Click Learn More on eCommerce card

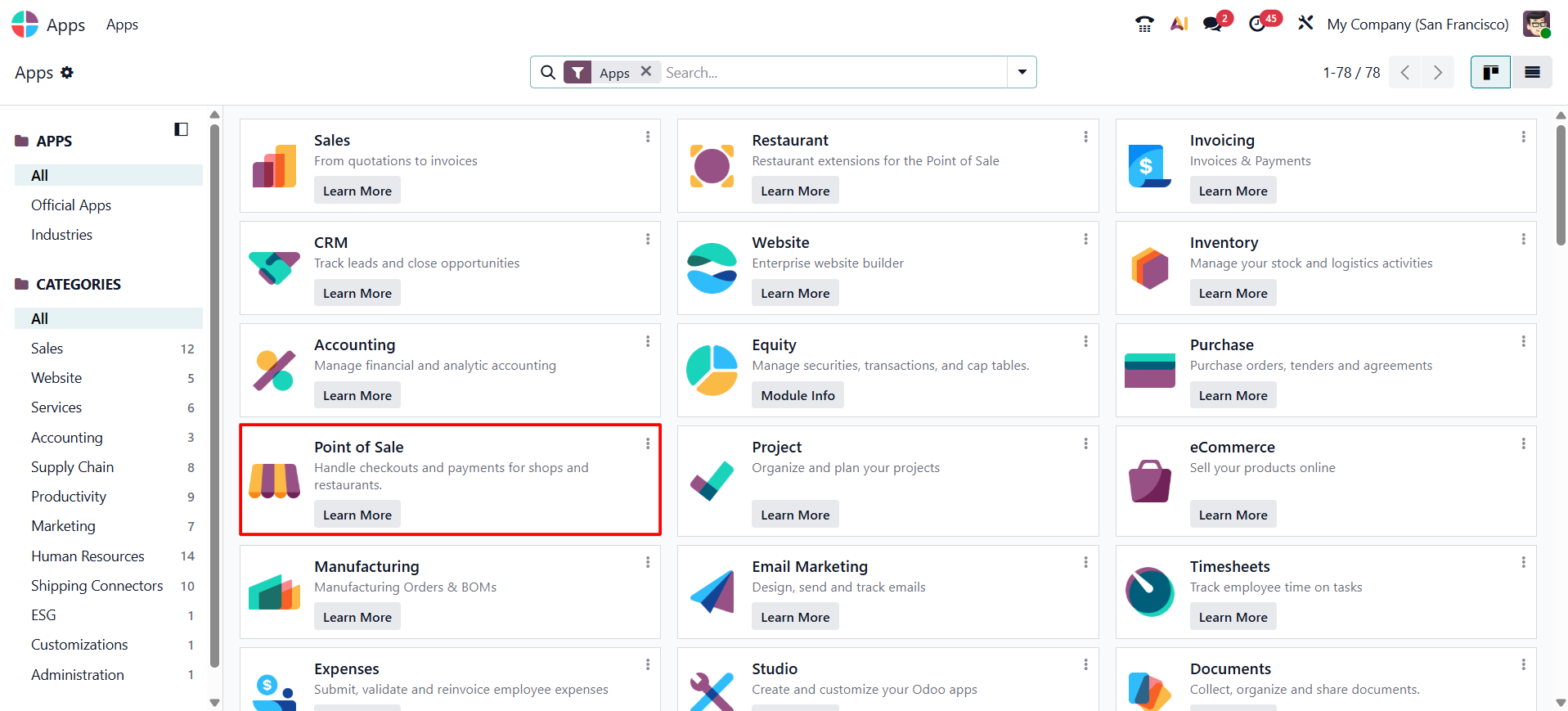coord(1233,515)
